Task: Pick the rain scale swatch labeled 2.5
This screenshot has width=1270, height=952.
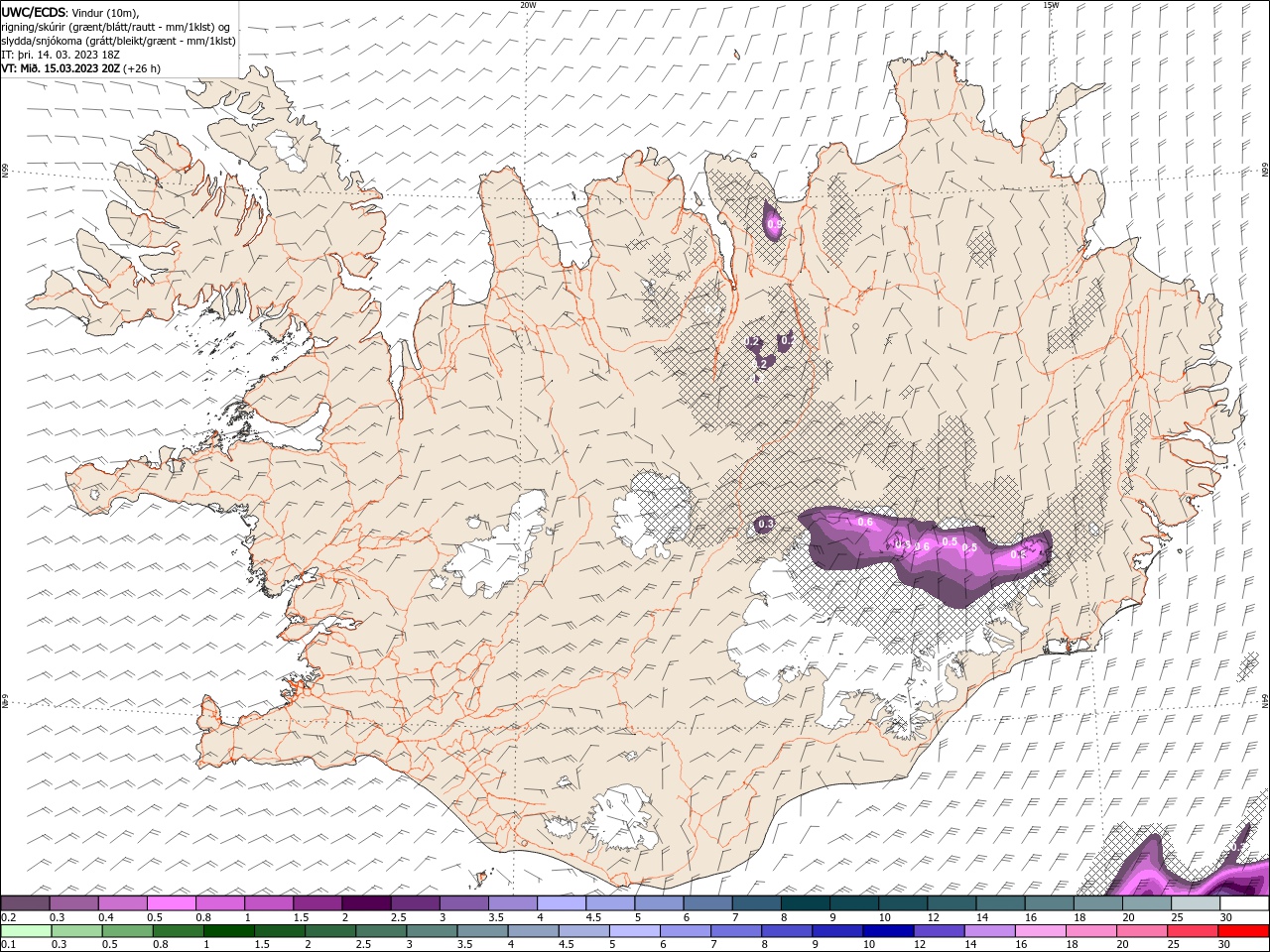Action: coord(380,931)
